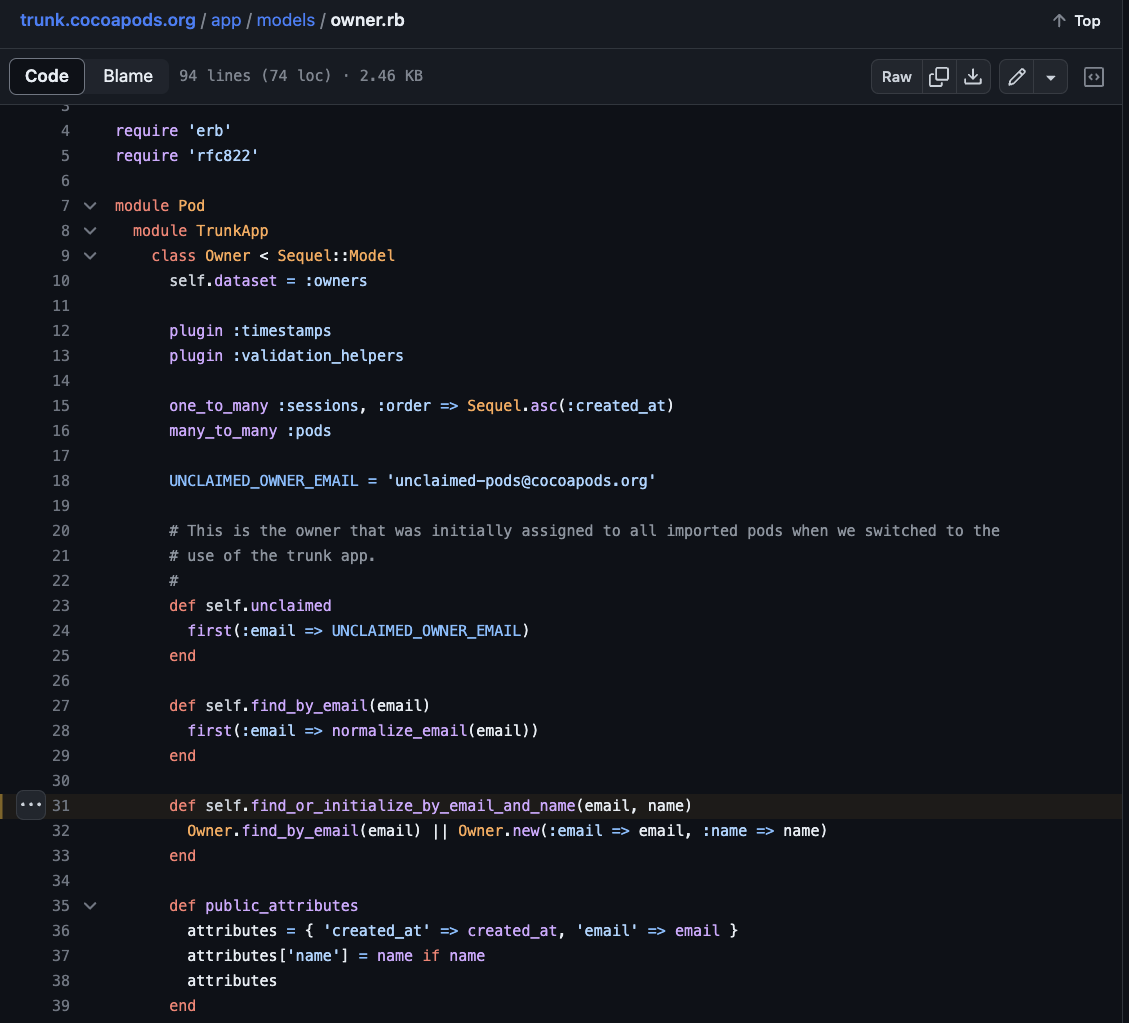Select line number 23
This screenshot has height=1023, width=1129.
click(61, 605)
